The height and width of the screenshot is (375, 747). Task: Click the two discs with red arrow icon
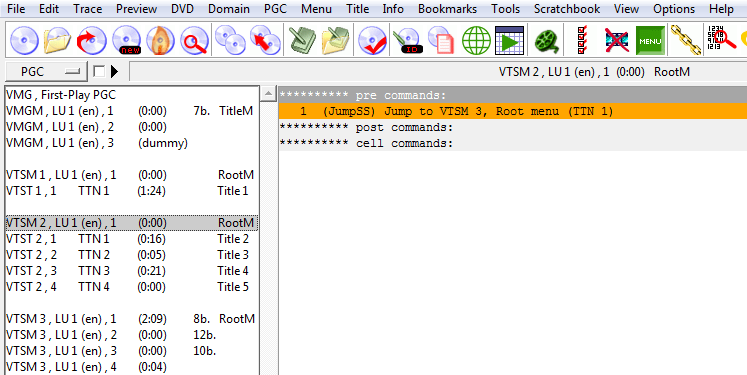(265, 41)
